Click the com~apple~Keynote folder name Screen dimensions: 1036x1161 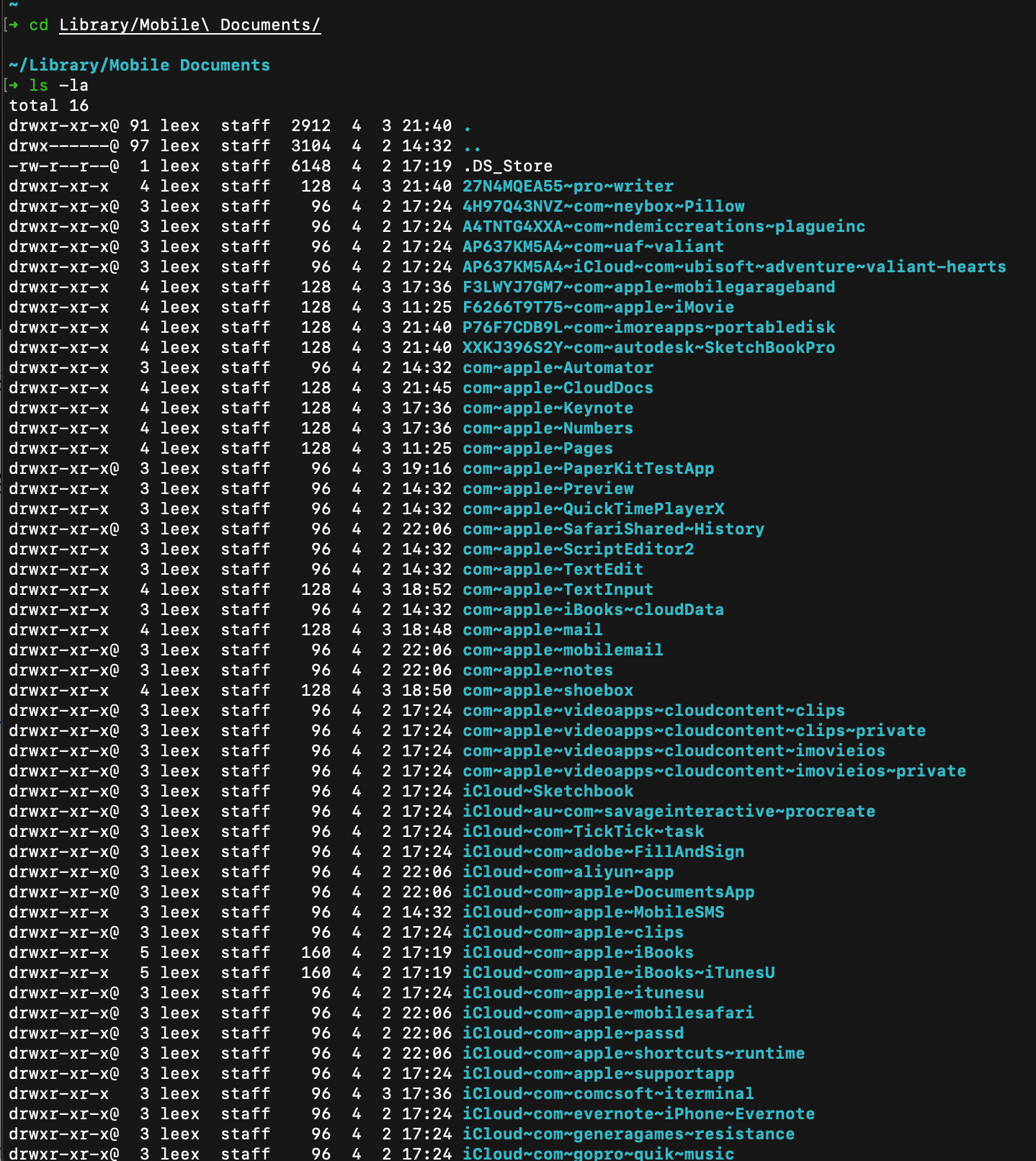click(548, 408)
